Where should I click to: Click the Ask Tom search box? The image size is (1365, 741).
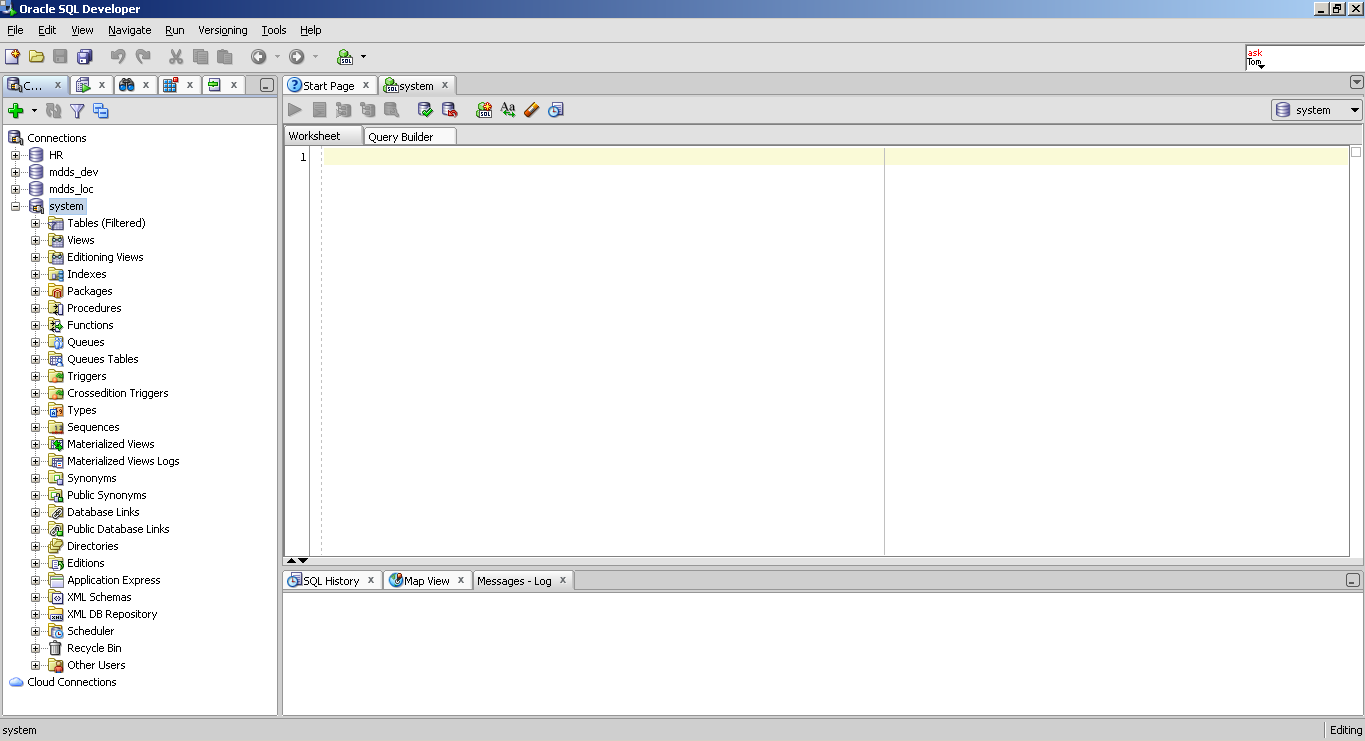[1304, 58]
